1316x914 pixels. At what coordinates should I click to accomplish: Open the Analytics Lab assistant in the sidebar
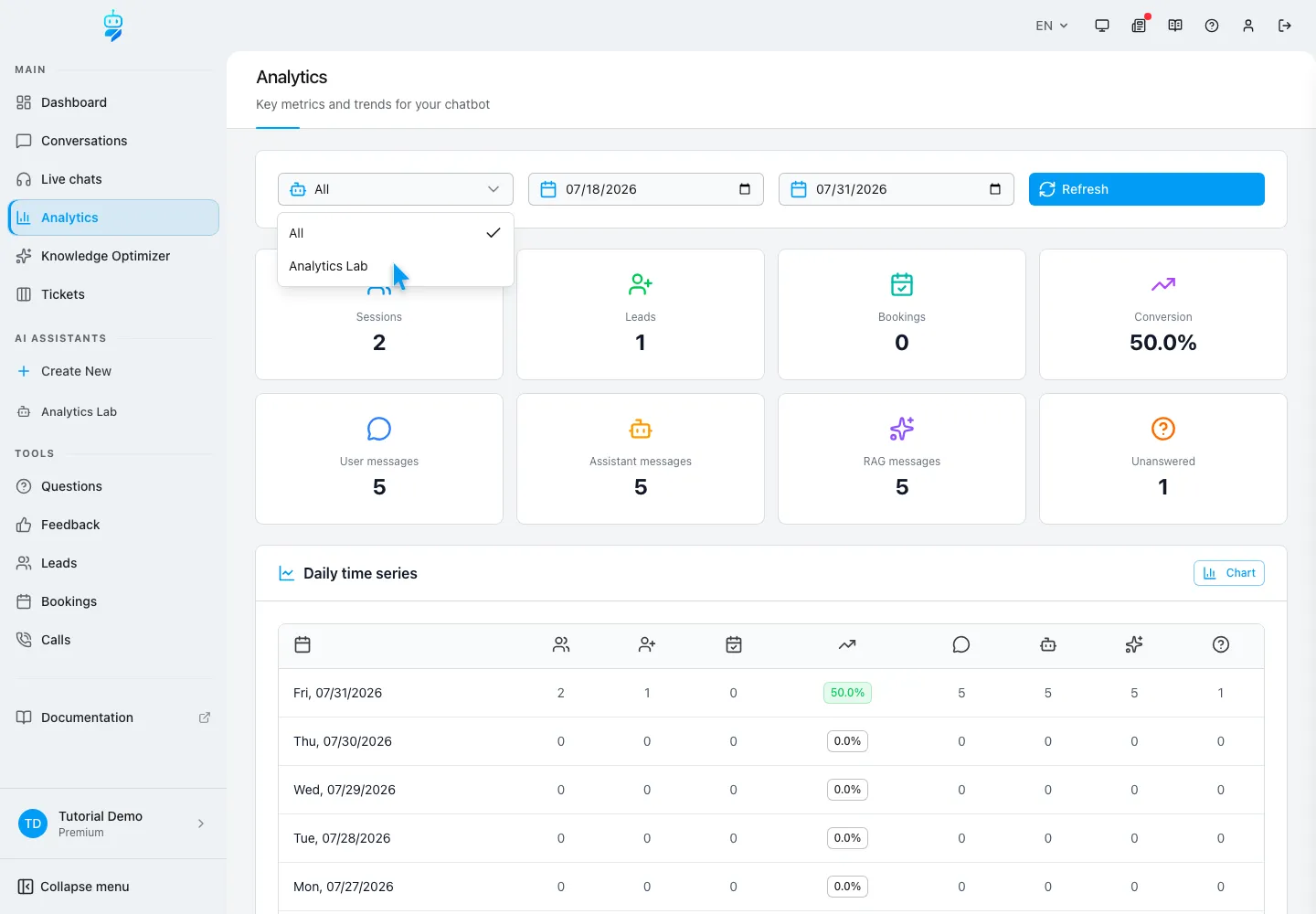tap(113, 411)
